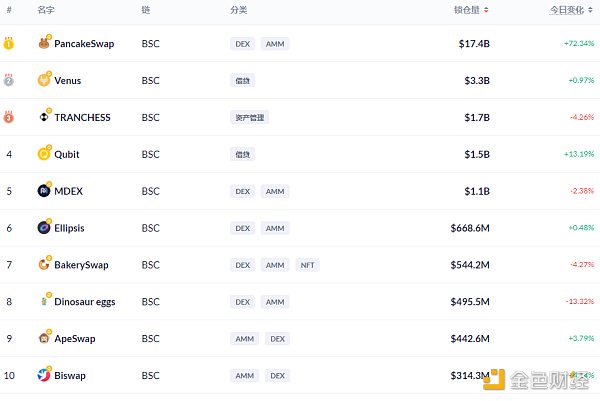600x401 pixels.
Task: Select the 资产管理 tag on TRANCHESS
Action: pos(249,117)
